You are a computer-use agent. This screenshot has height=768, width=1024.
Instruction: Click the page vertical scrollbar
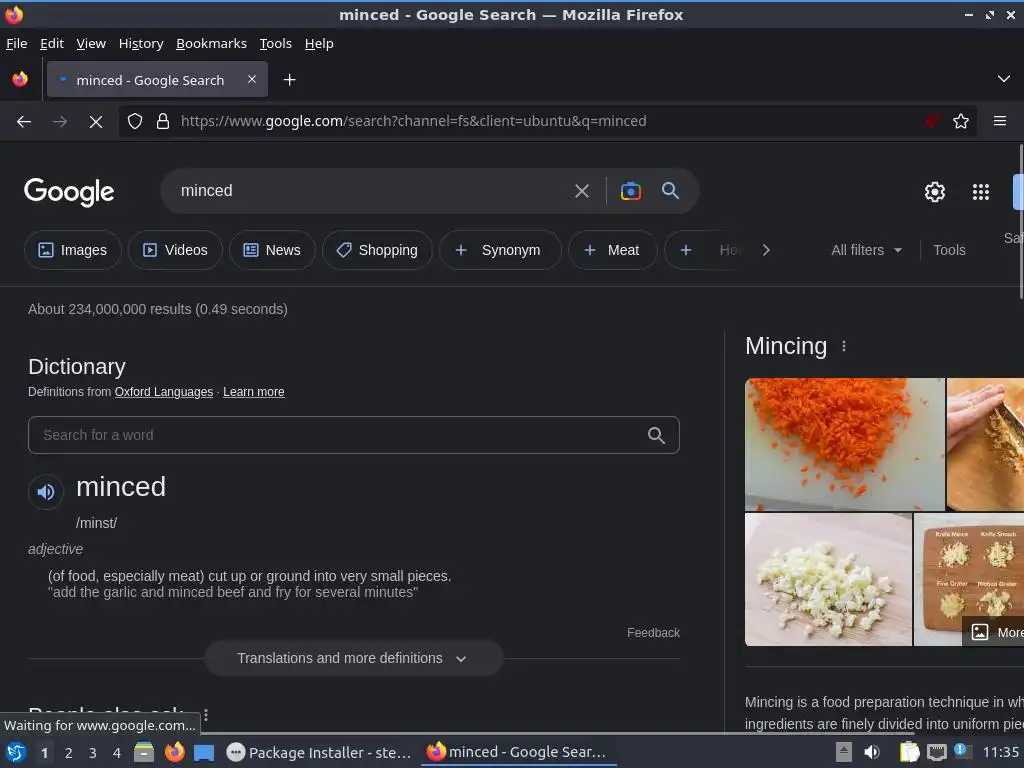click(1021, 222)
